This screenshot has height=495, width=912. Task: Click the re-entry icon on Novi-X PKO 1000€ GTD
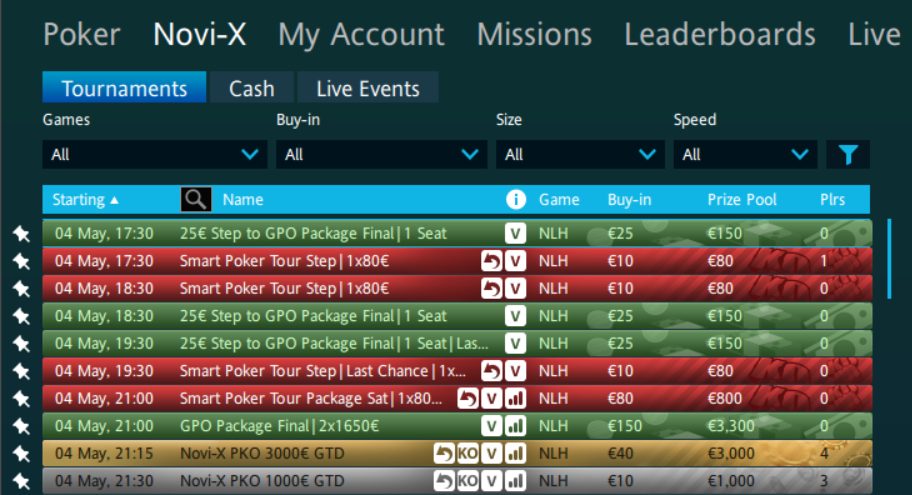click(444, 481)
